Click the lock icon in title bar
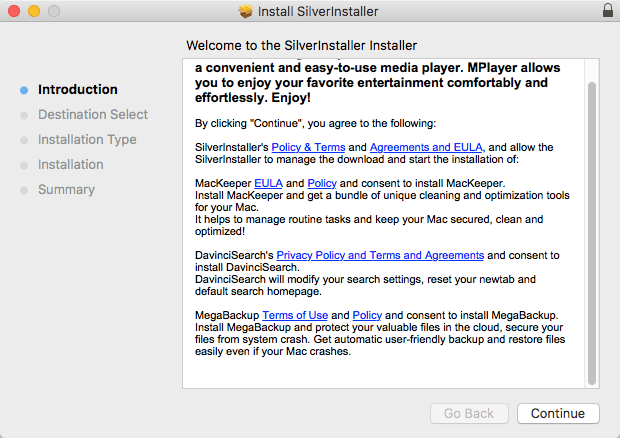620x438 pixels. pos(607,11)
